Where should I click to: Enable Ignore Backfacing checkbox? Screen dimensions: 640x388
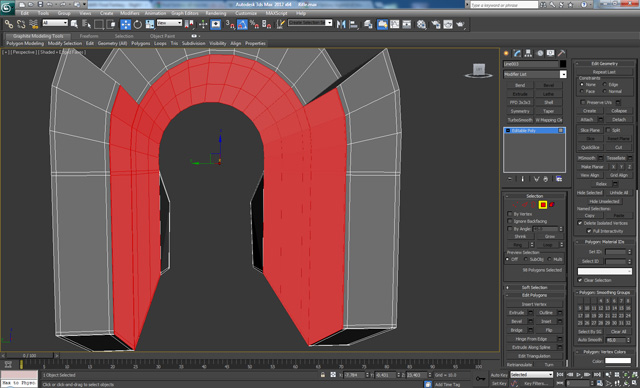[x=510, y=221]
